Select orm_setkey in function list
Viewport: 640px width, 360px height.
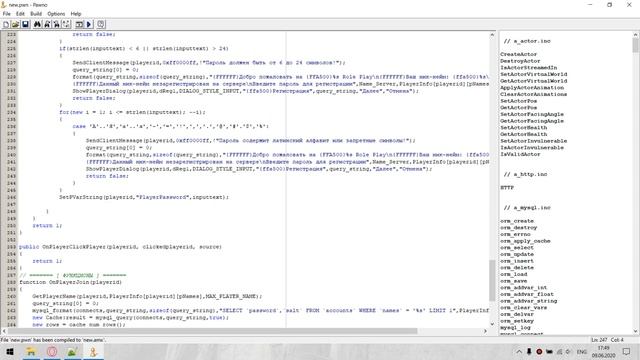pyautogui.click(x=517, y=321)
